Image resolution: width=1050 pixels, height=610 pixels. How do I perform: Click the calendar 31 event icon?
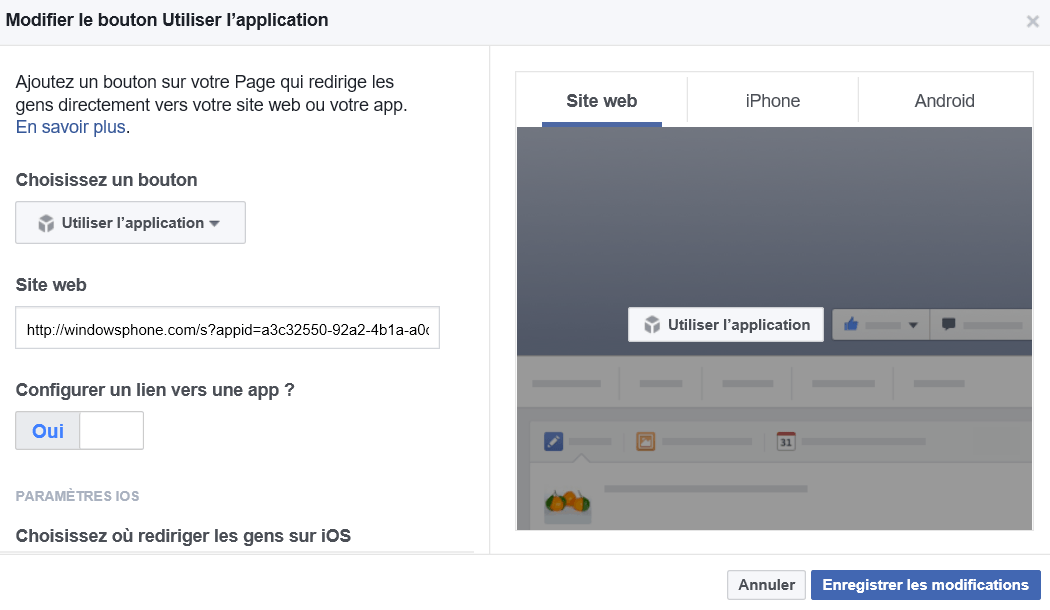coord(785,442)
